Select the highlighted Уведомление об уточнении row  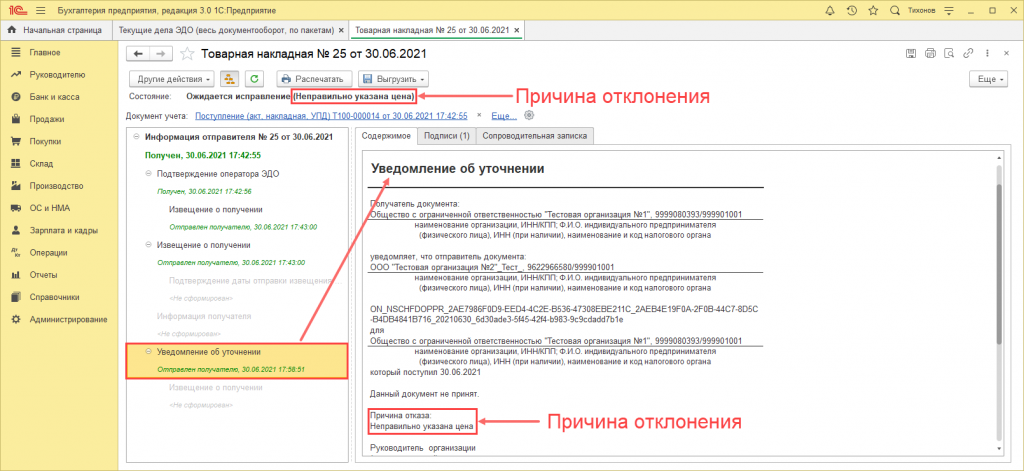(x=236, y=360)
